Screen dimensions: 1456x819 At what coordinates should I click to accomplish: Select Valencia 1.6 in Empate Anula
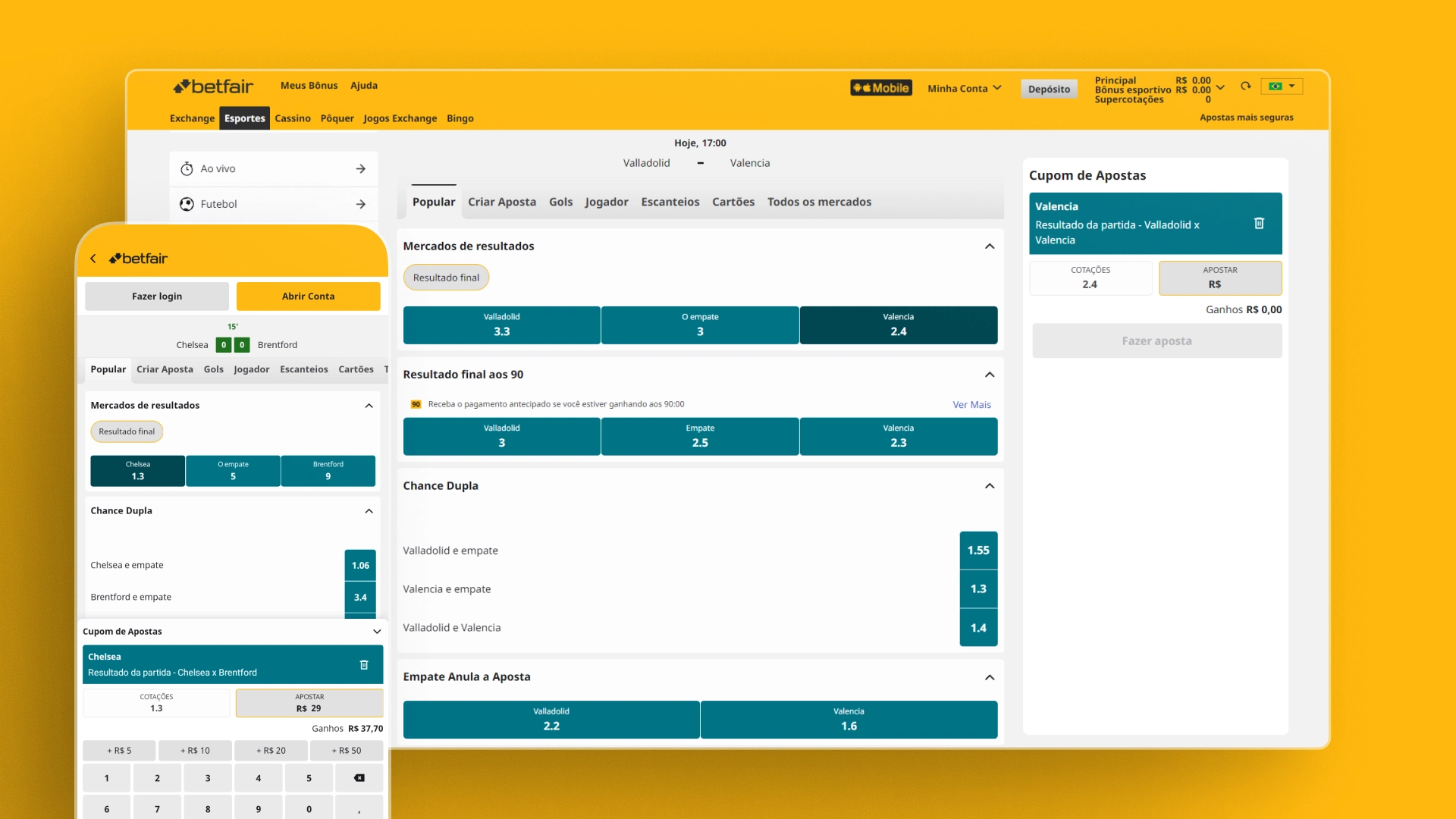click(x=849, y=720)
